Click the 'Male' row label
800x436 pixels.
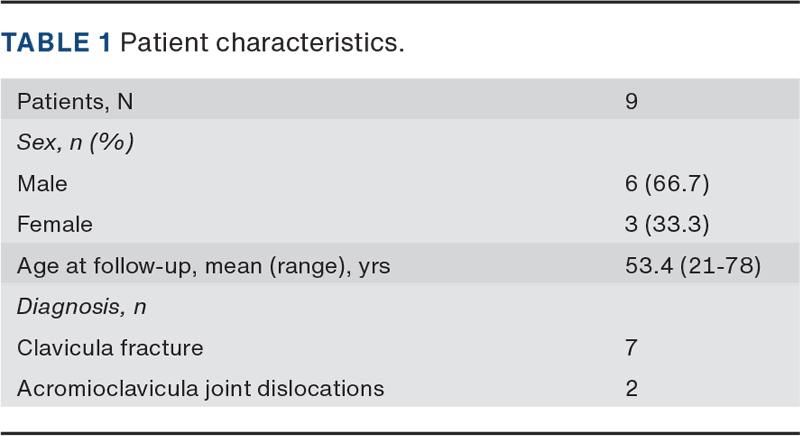pyautogui.click(x=42, y=184)
